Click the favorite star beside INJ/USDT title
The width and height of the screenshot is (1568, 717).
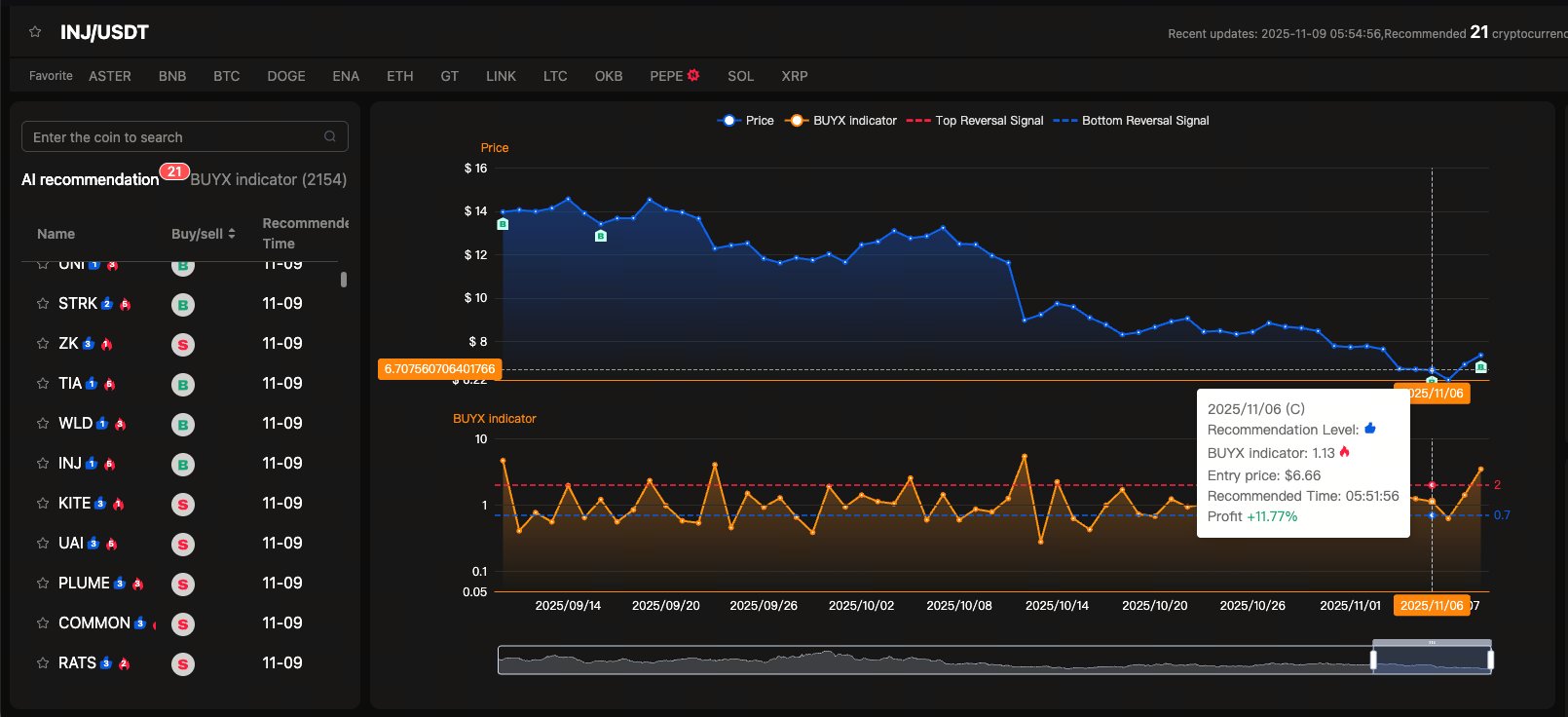click(35, 32)
